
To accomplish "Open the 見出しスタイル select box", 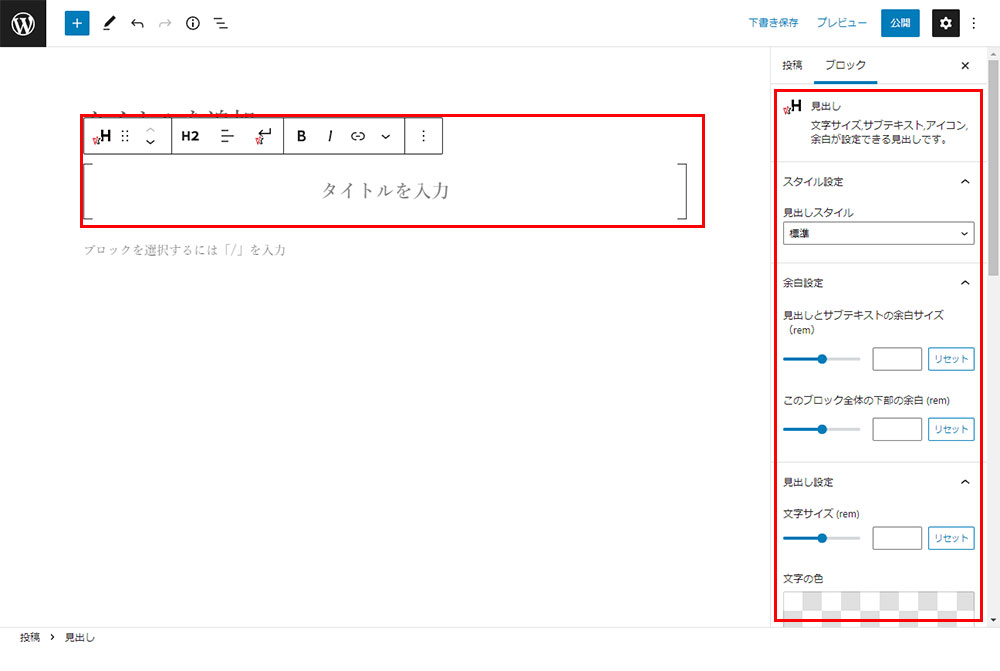I will (878, 234).
